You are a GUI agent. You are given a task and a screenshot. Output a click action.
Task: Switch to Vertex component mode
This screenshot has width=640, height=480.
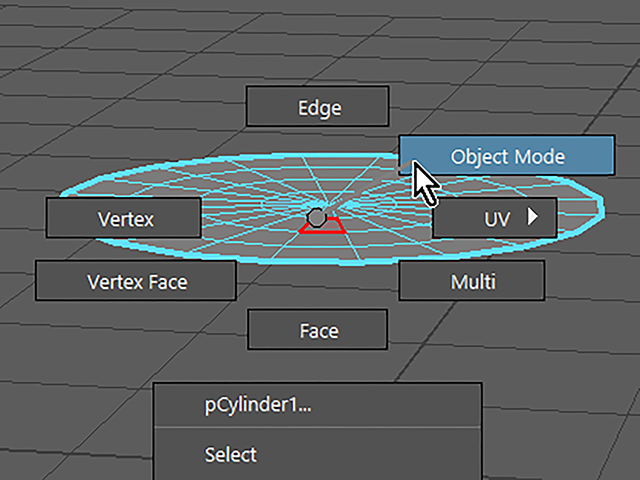pos(124,218)
